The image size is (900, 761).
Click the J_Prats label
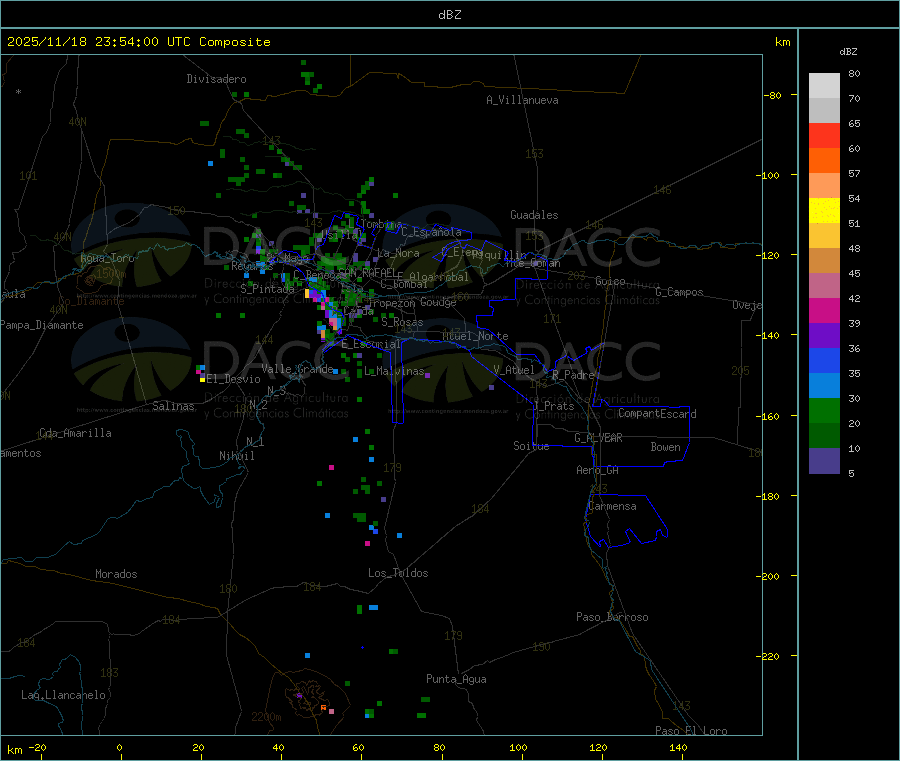553,406
